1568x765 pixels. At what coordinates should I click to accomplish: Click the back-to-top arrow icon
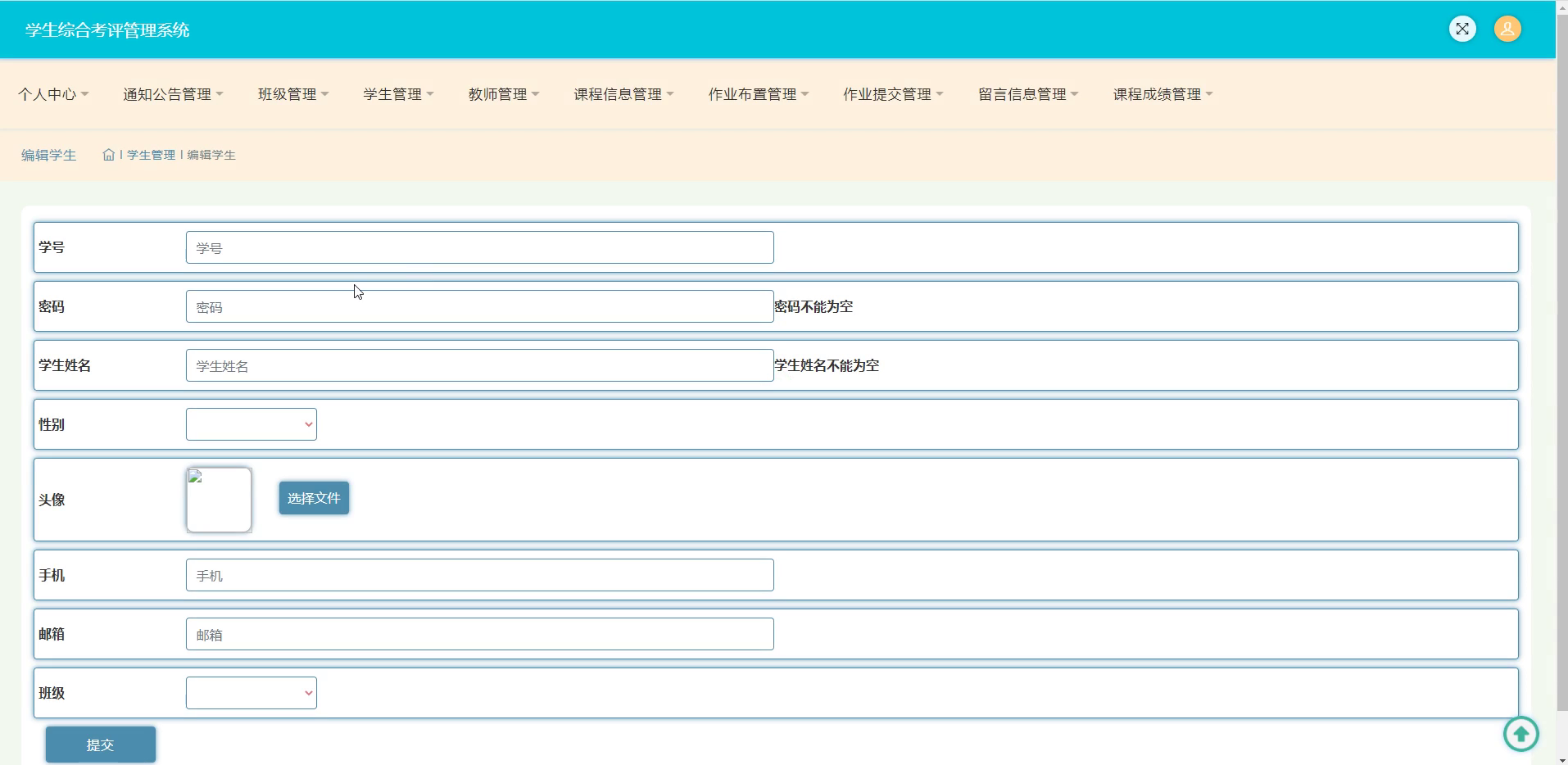pyautogui.click(x=1521, y=734)
